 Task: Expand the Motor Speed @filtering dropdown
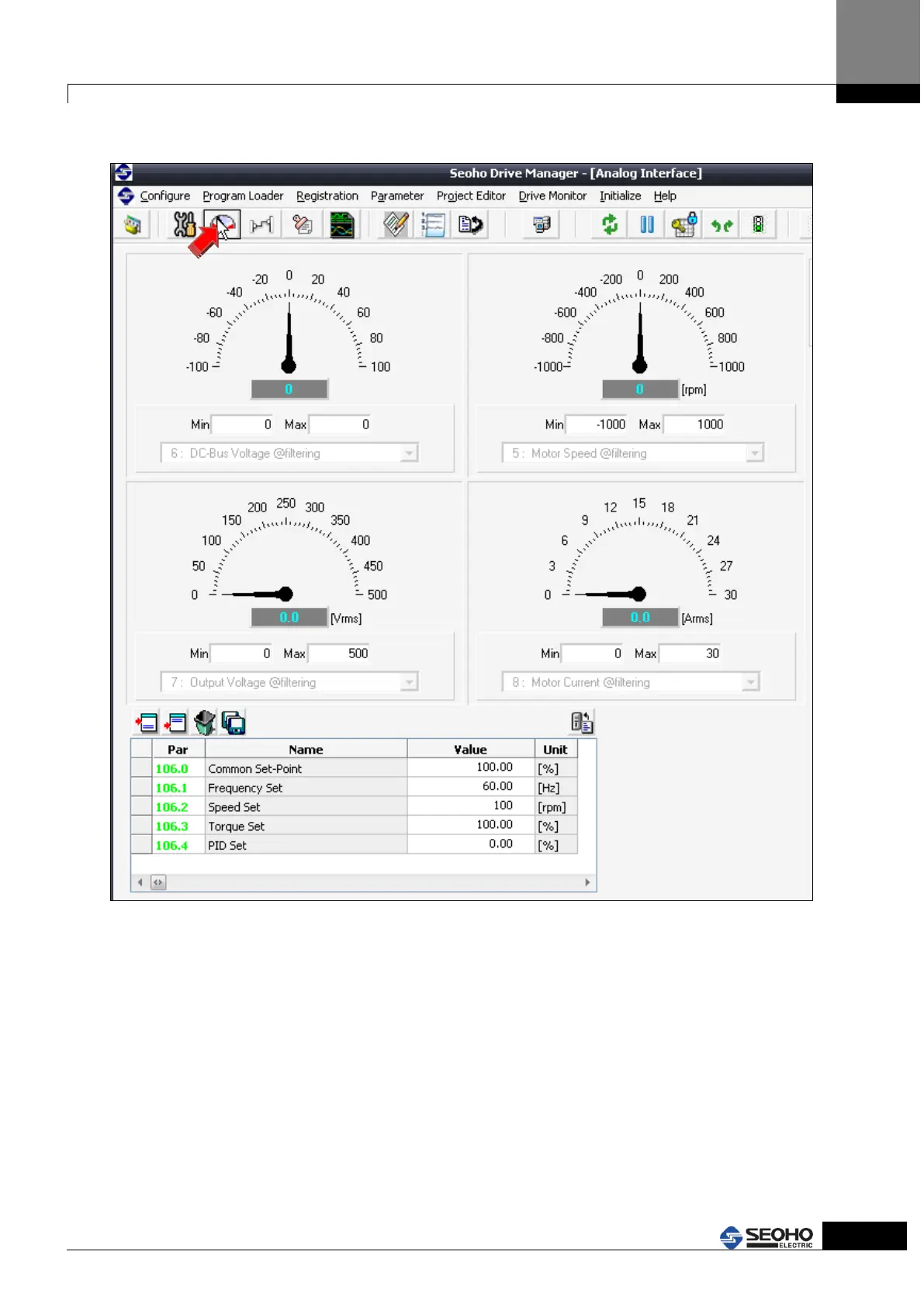tap(754, 453)
